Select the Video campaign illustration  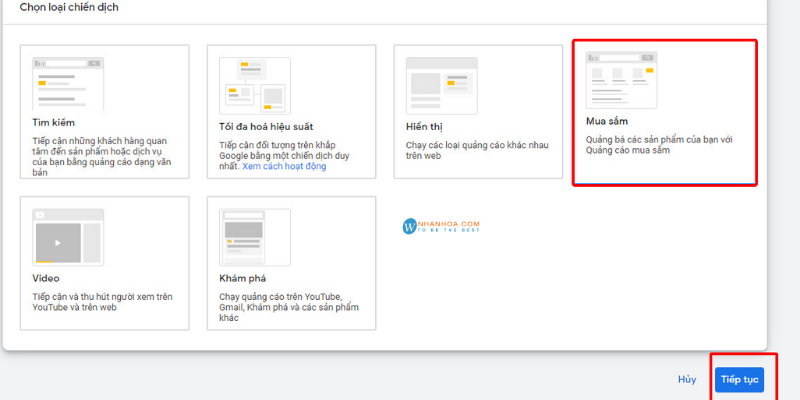pos(68,237)
